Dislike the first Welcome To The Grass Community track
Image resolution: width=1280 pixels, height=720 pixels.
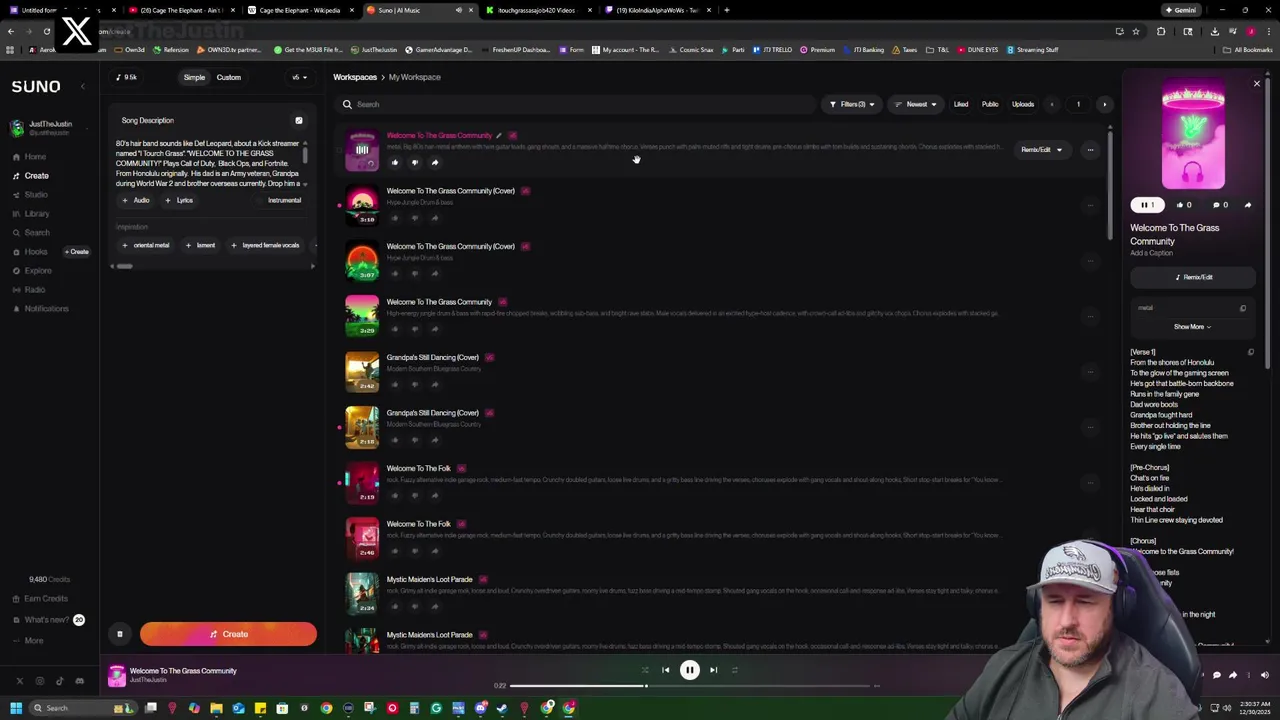[x=414, y=162]
